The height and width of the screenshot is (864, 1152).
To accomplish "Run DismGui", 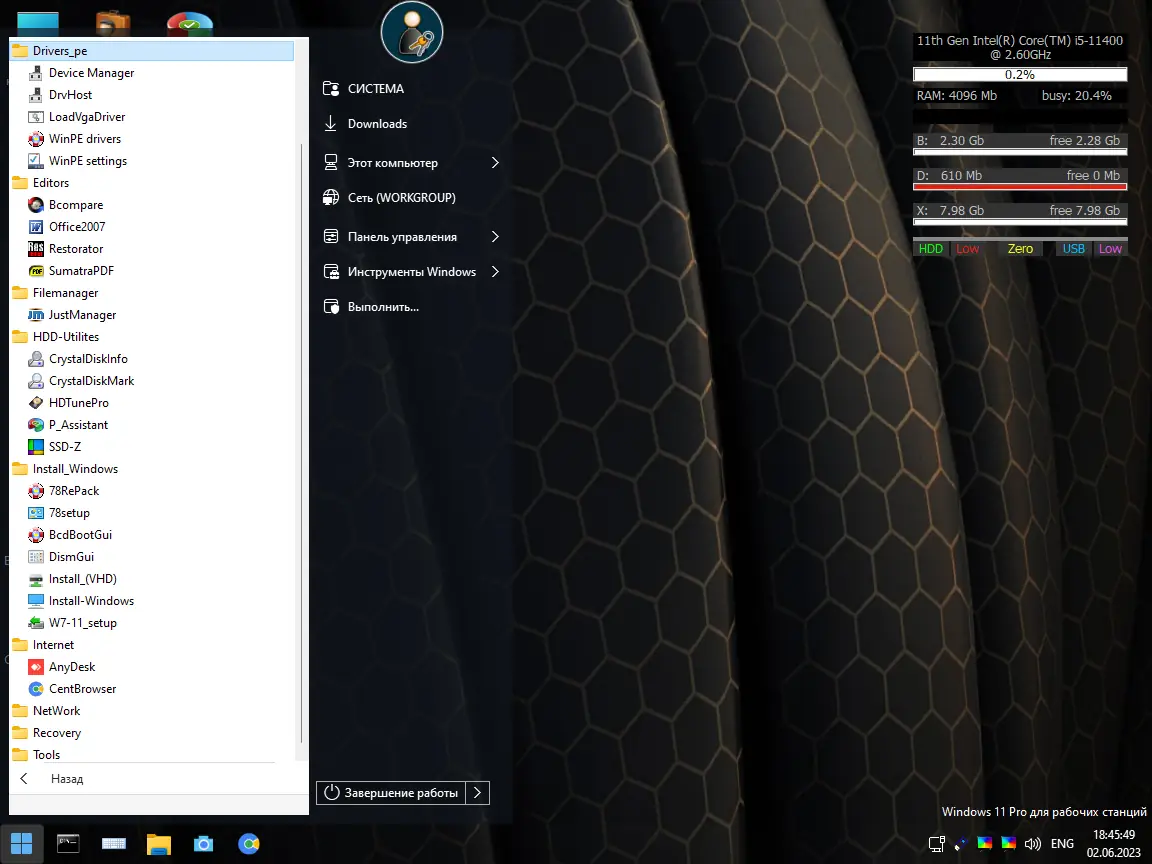I will pos(70,556).
